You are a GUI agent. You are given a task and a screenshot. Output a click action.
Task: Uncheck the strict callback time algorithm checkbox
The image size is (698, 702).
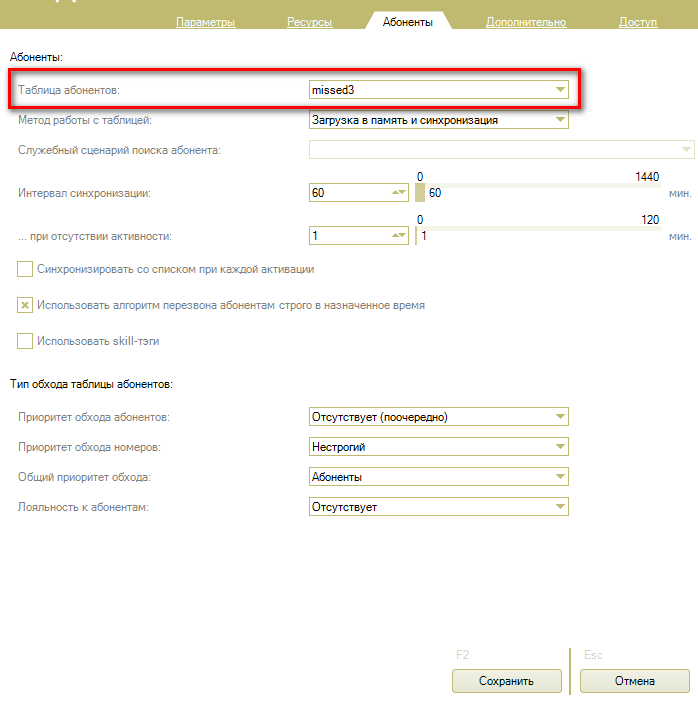(26, 305)
